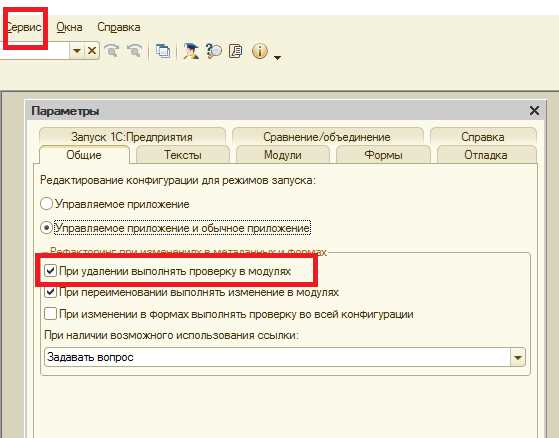
Task: Expand the Задавать вопрос dropdown arrow
Action: [x=518, y=357]
